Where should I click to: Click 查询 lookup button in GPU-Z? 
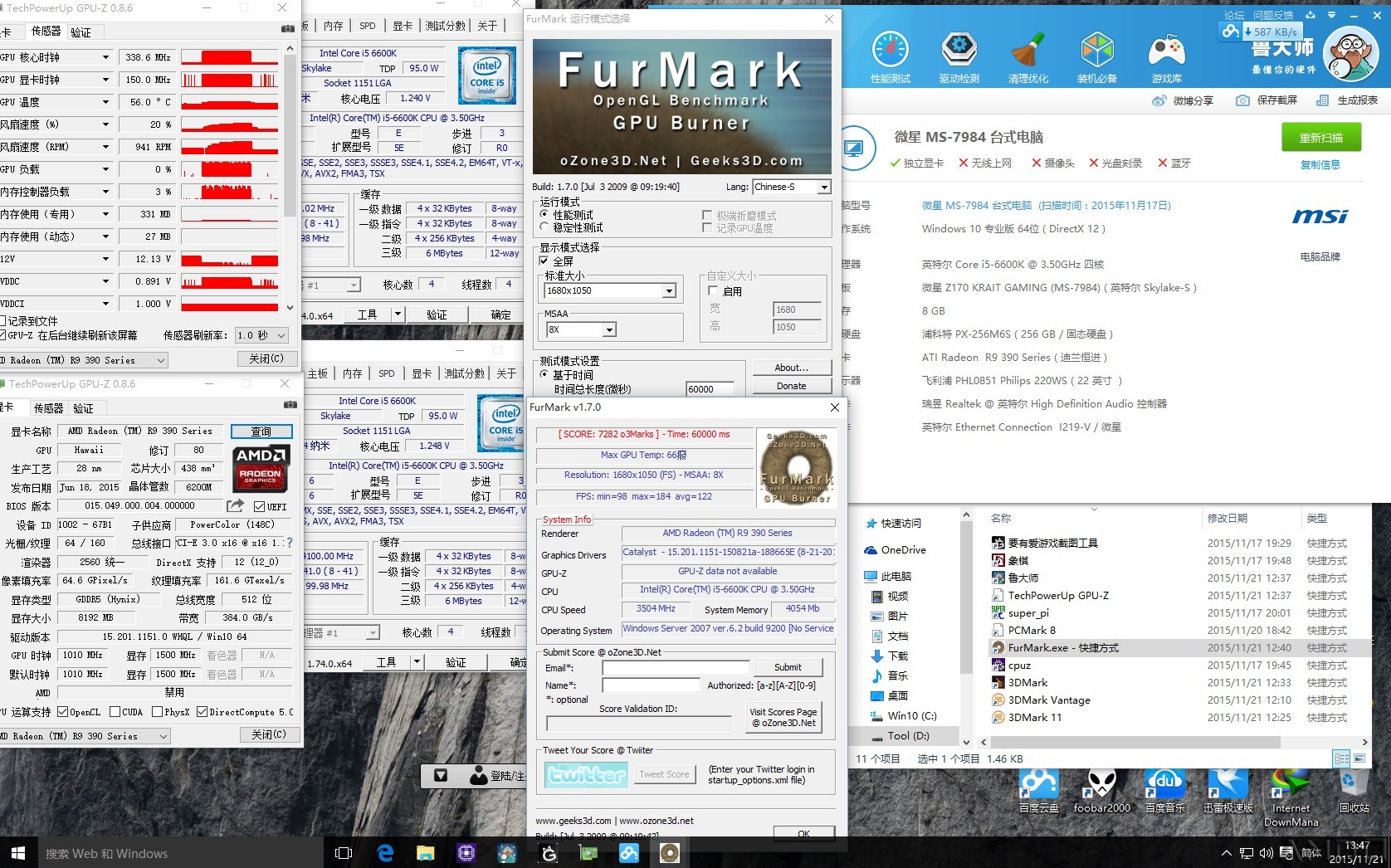[x=261, y=432]
